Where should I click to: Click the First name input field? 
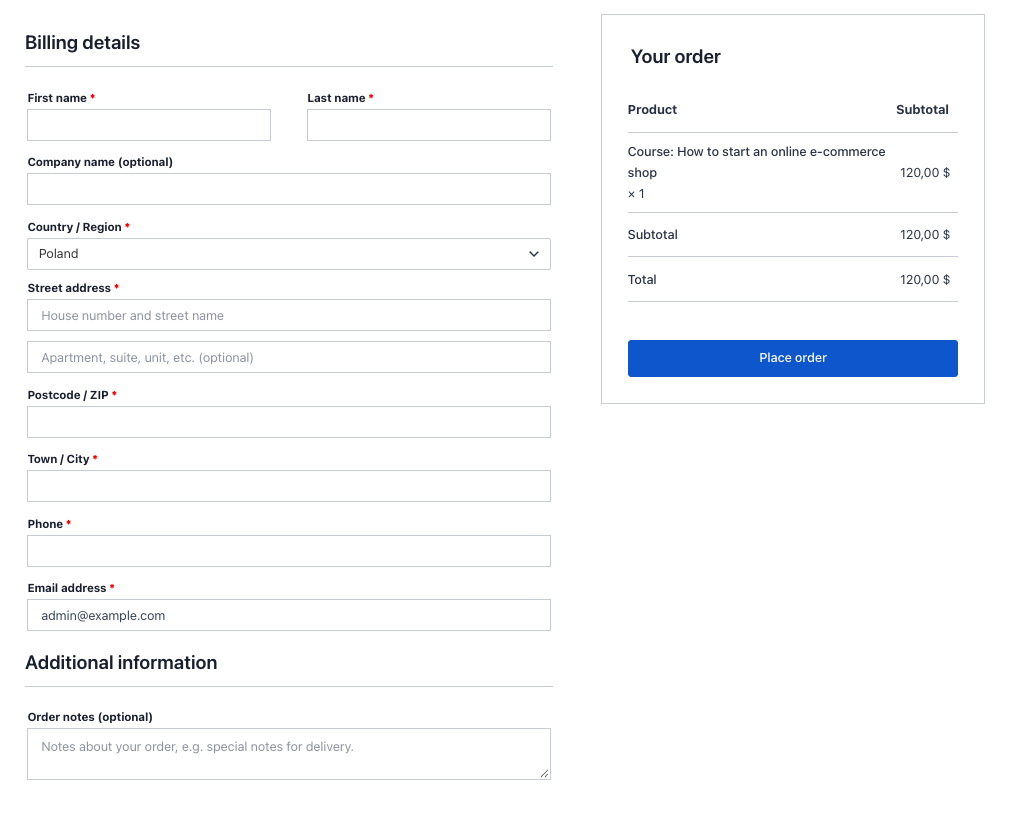point(149,125)
